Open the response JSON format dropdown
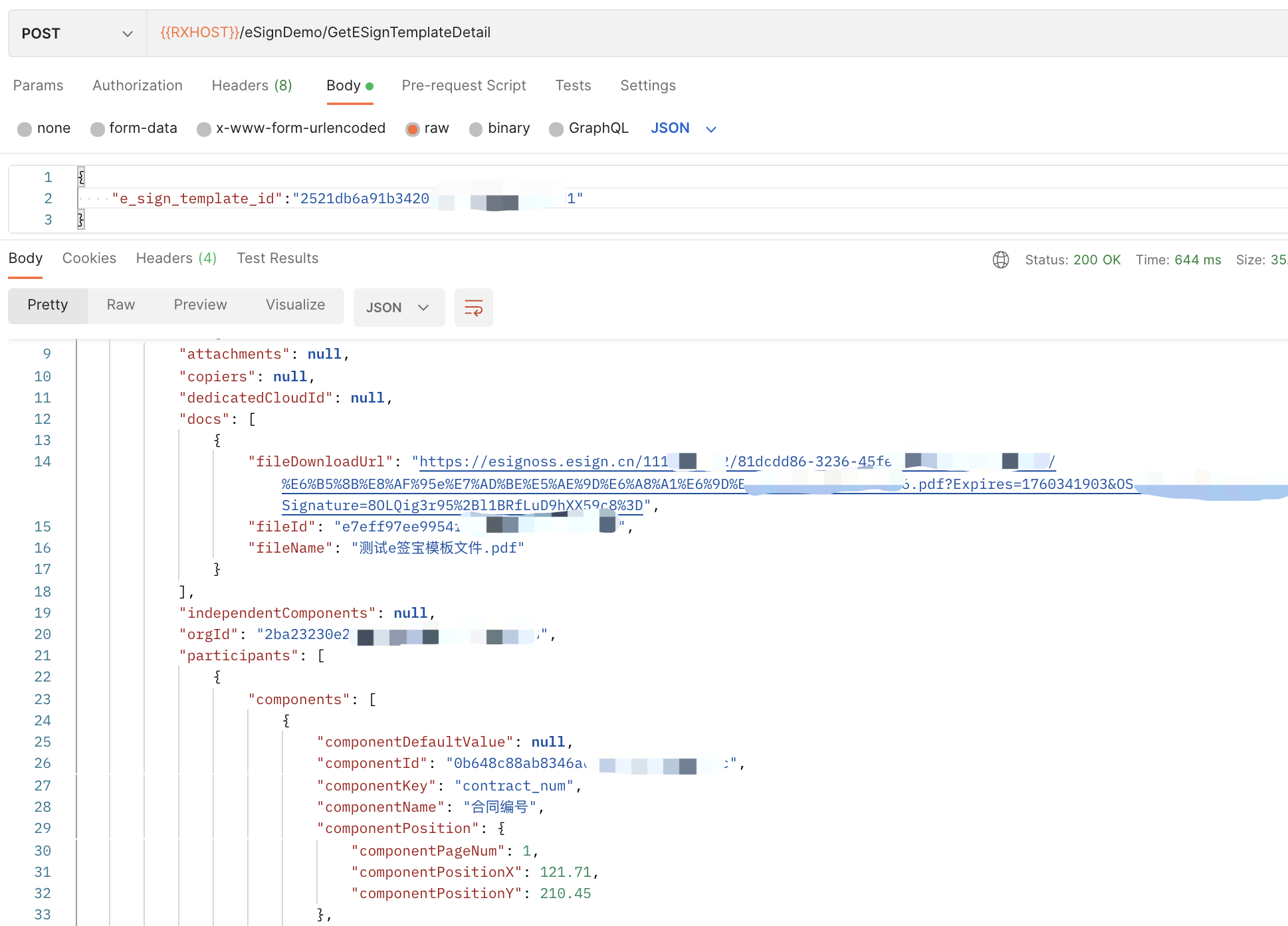This screenshot has width=1288, height=926. [x=398, y=308]
